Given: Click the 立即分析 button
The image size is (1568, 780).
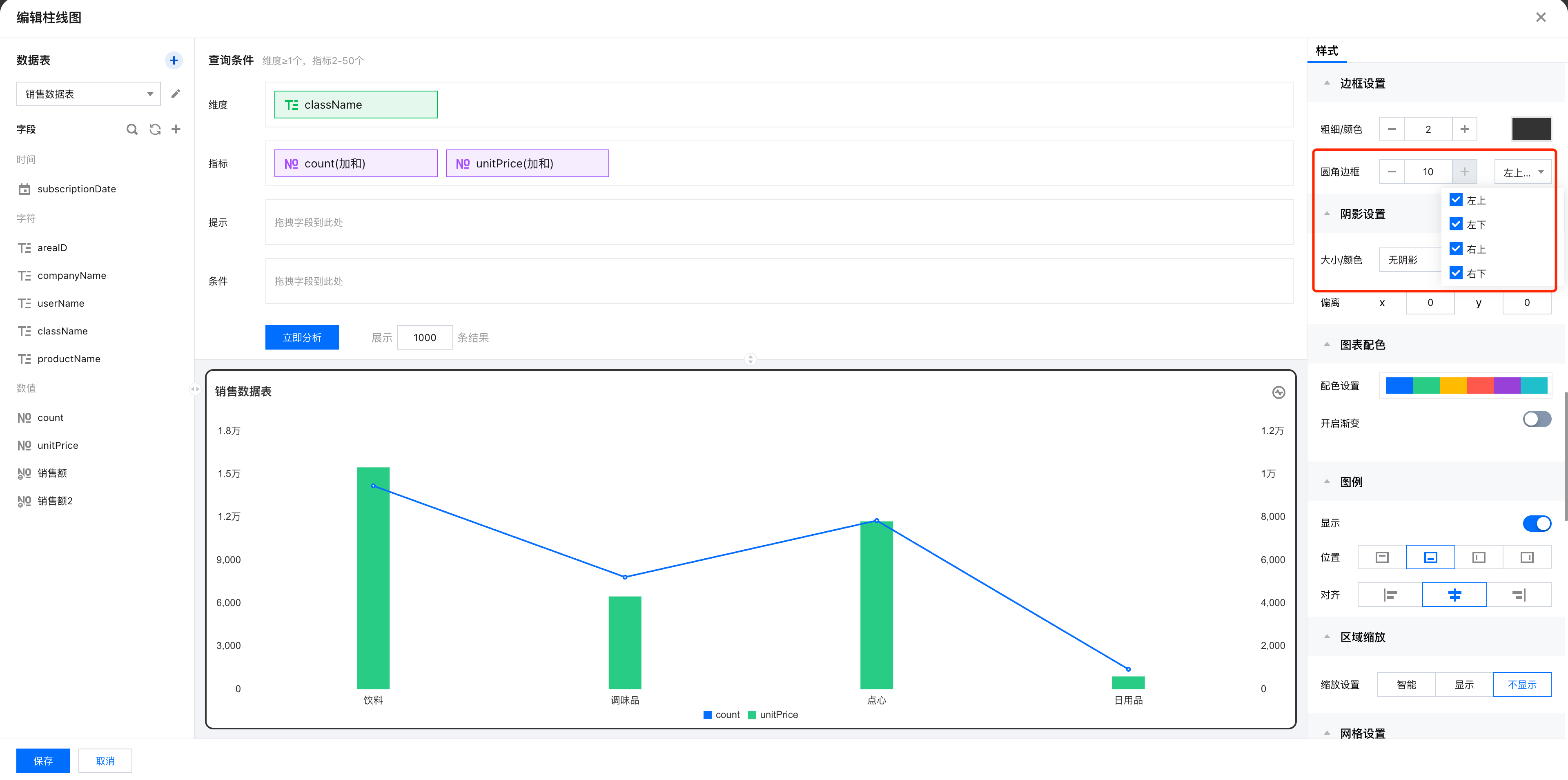Looking at the screenshot, I should 302,337.
